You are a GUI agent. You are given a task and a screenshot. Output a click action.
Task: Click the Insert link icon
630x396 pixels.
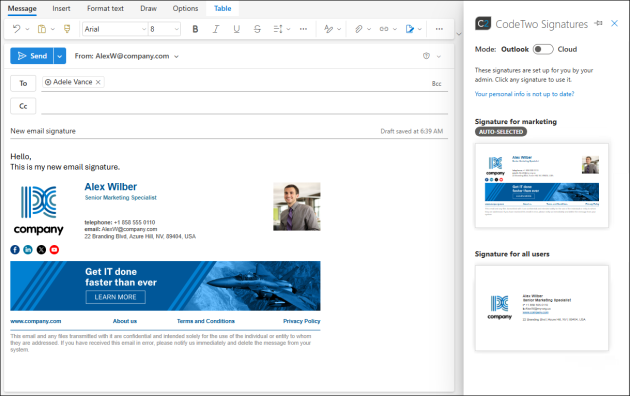[x=384, y=29]
